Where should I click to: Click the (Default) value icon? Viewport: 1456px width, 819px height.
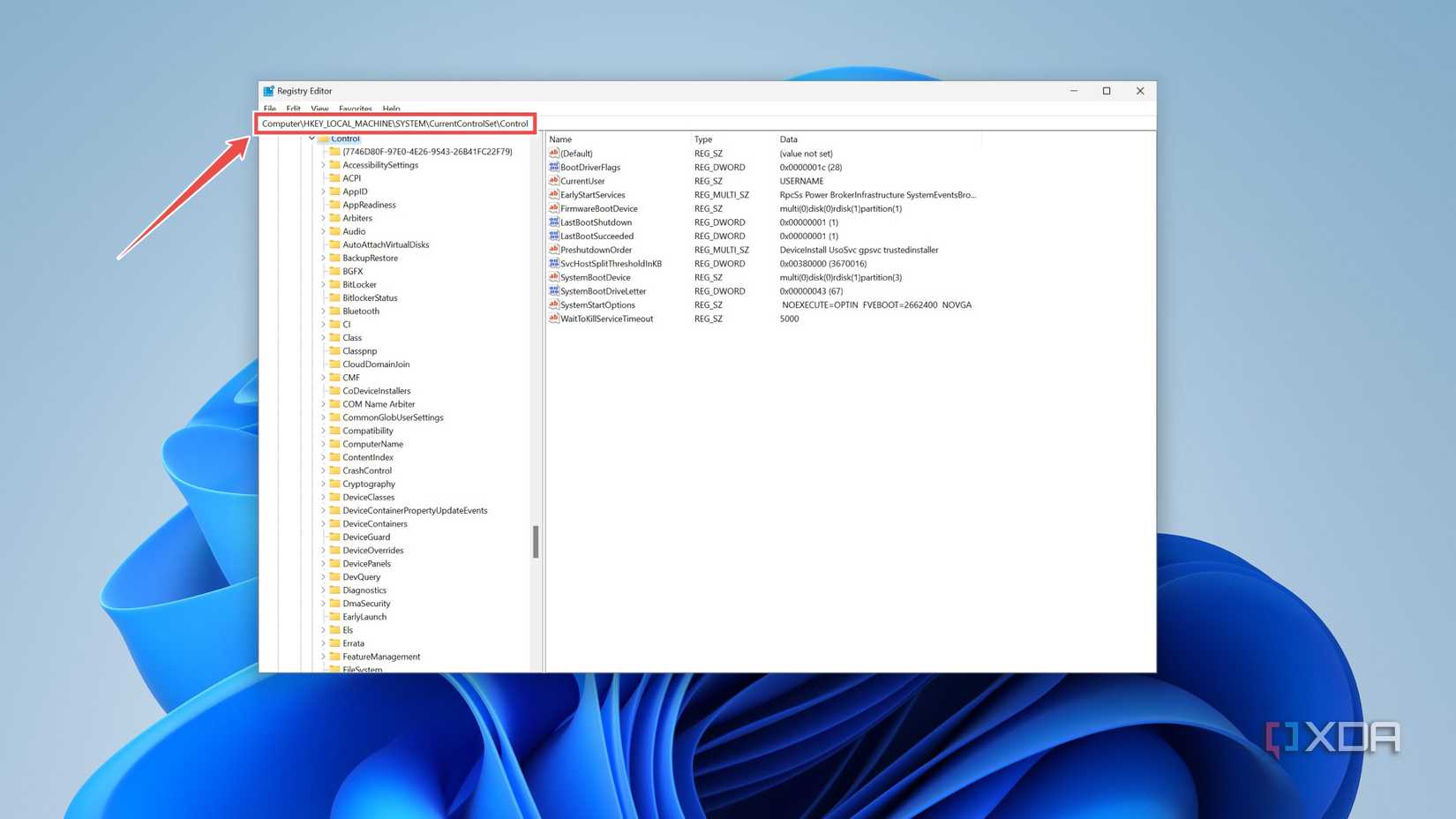[553, 154]
